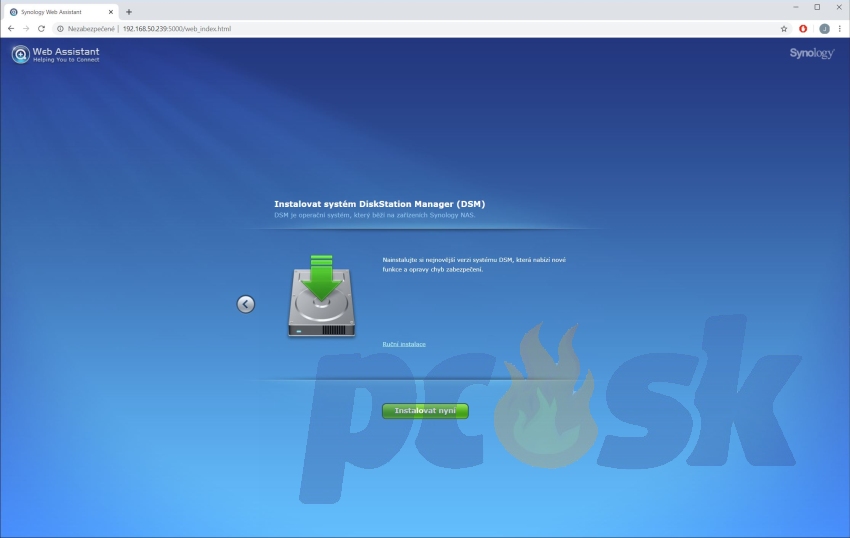This screenshot has height=538, width=850.
Task: Go back with the round arrow button
Action: [246, 304]
